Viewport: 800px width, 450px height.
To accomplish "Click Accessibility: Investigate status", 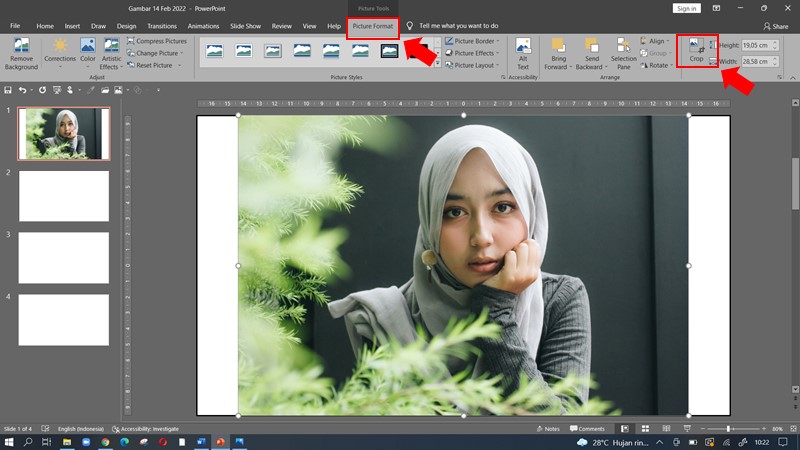I will (145, 429).
